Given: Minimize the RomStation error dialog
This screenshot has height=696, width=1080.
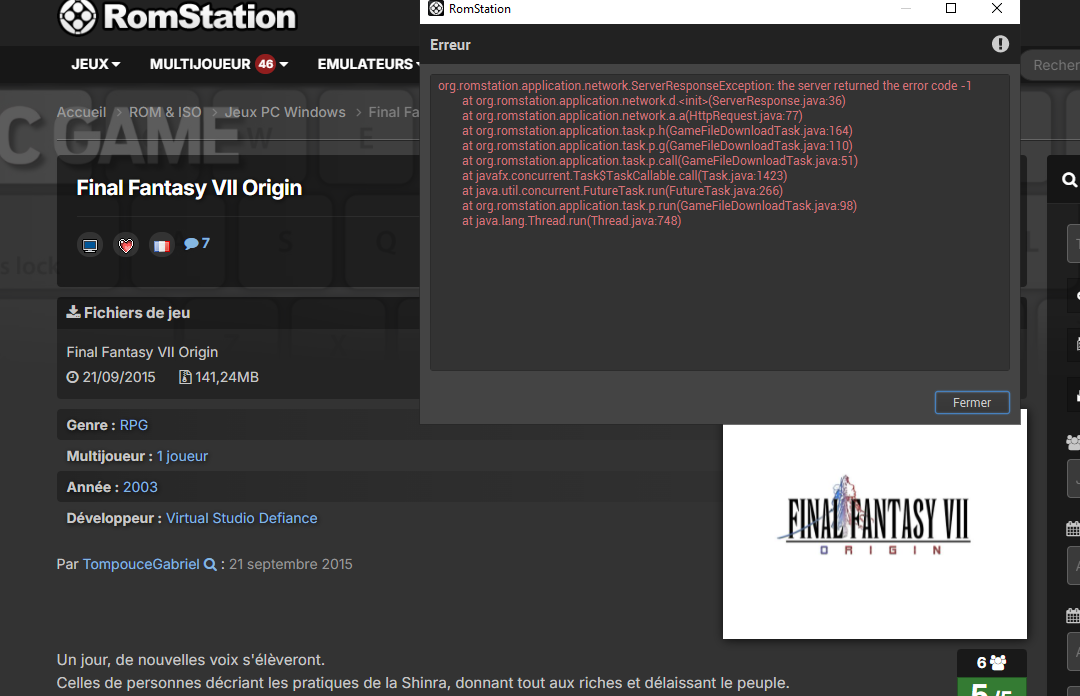Looking at the screenshot, I should (906, 8).
